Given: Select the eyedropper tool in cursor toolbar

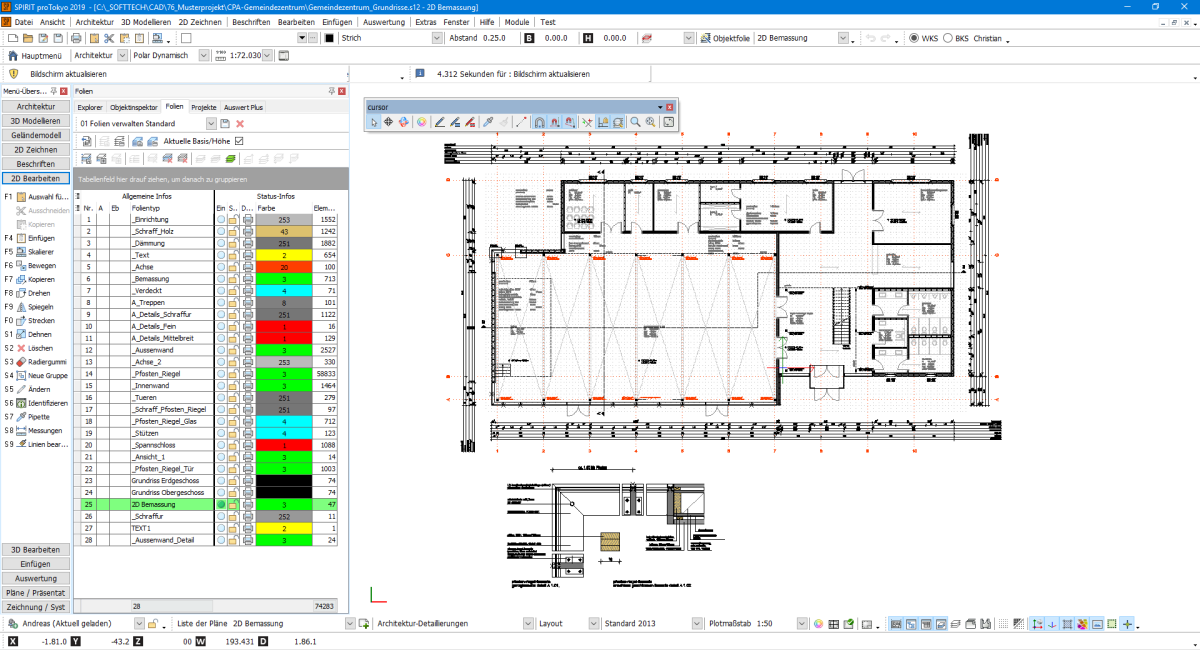Looking at the screenshot, I should [488, 122].
